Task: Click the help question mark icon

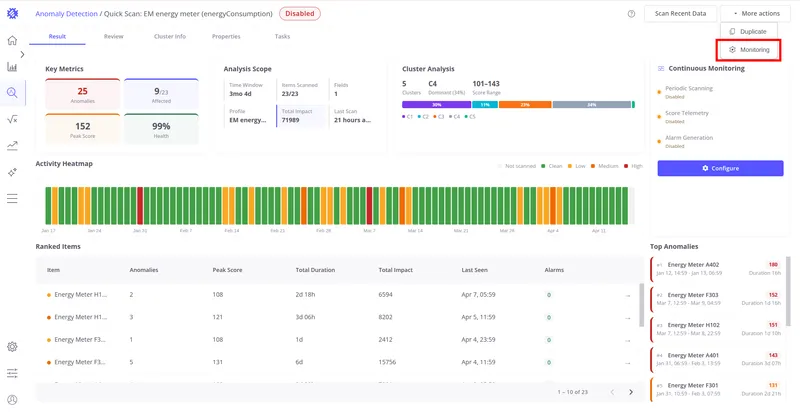Action: click(631, 14)
